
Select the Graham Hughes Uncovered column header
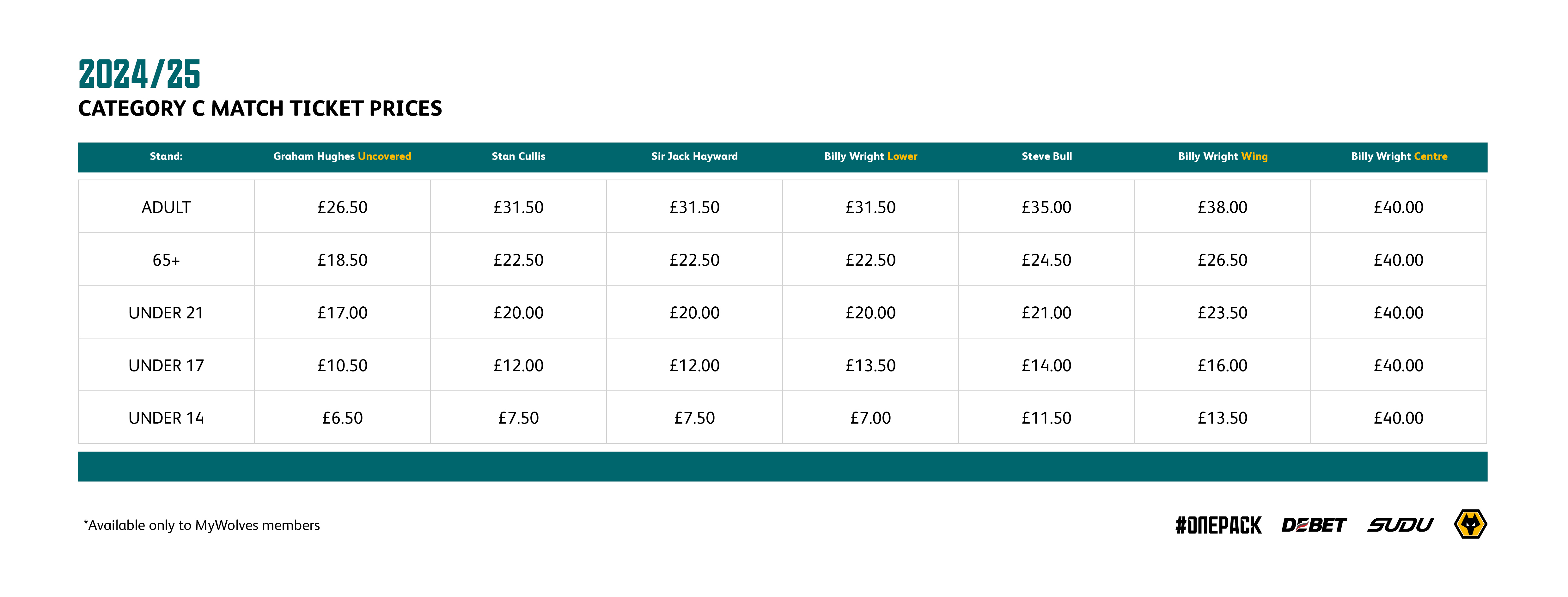pos(342,156)
